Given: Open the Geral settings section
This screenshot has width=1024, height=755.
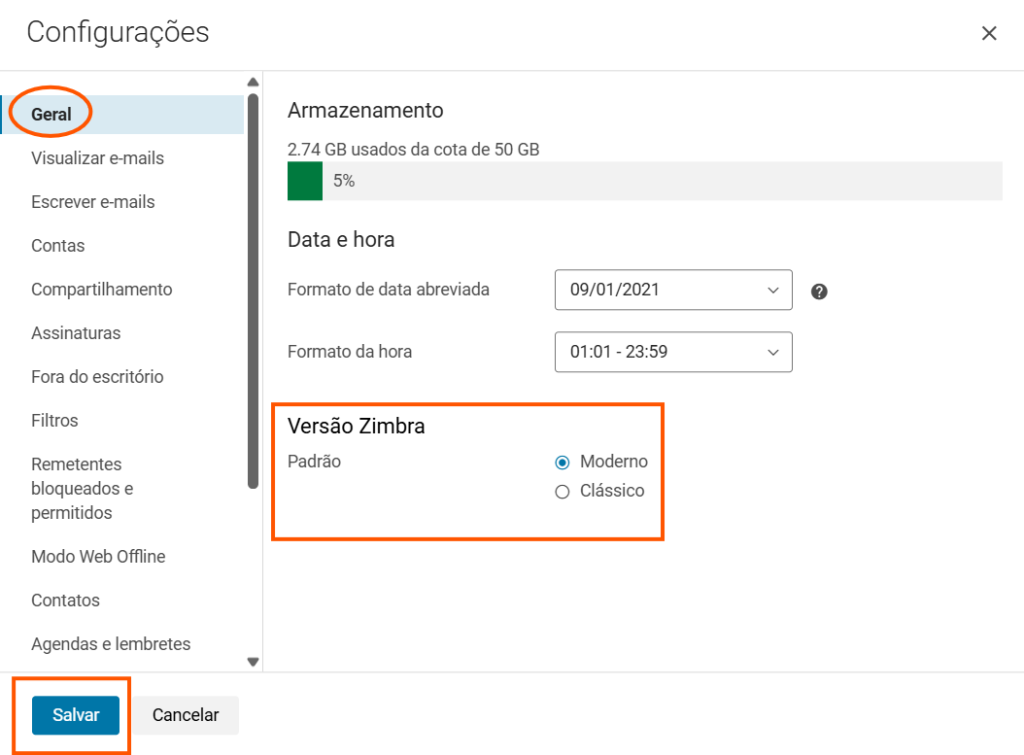Looking at the screenshot, I should [x=52, y=114].
